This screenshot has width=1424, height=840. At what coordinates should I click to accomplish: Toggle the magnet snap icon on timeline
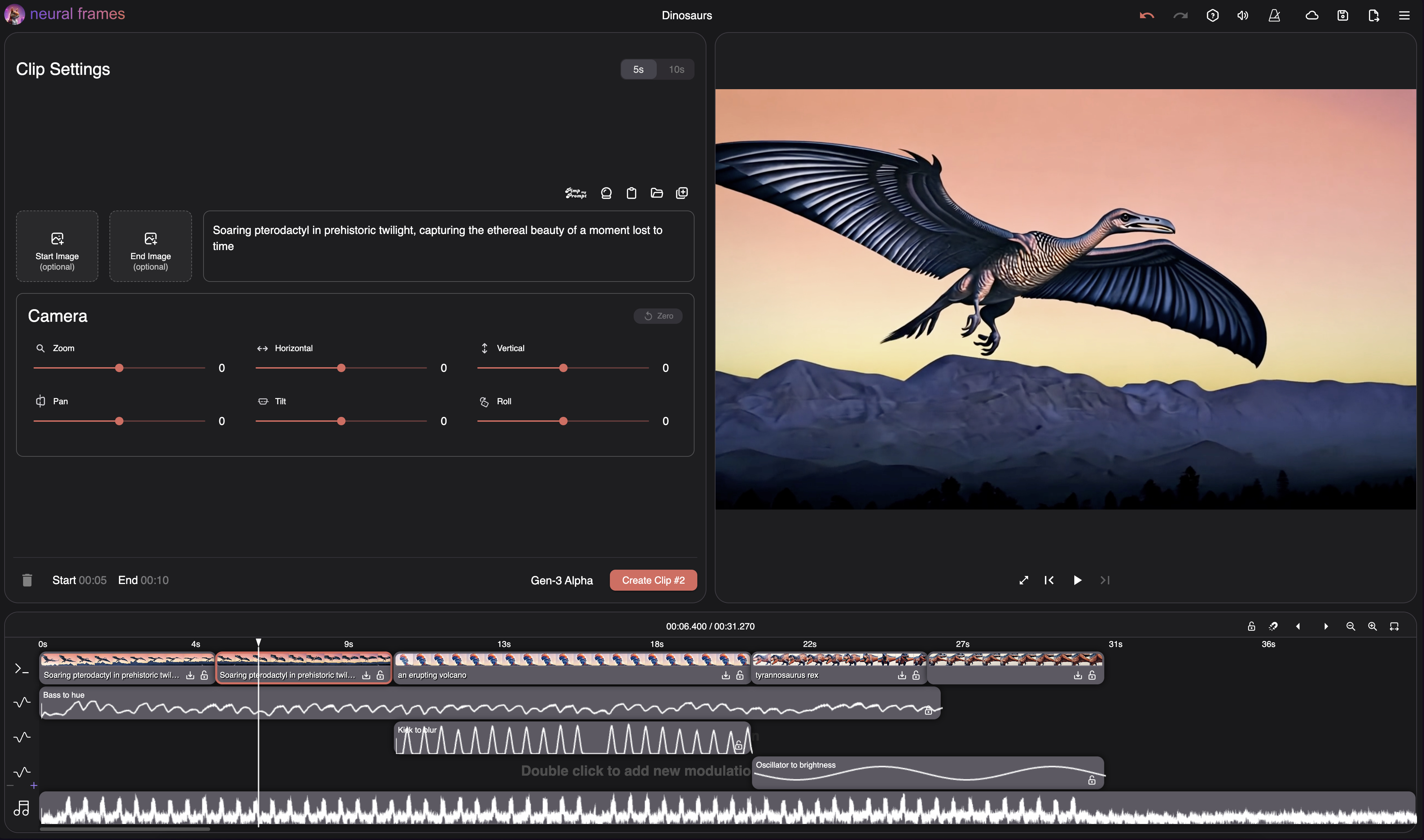1273,626
